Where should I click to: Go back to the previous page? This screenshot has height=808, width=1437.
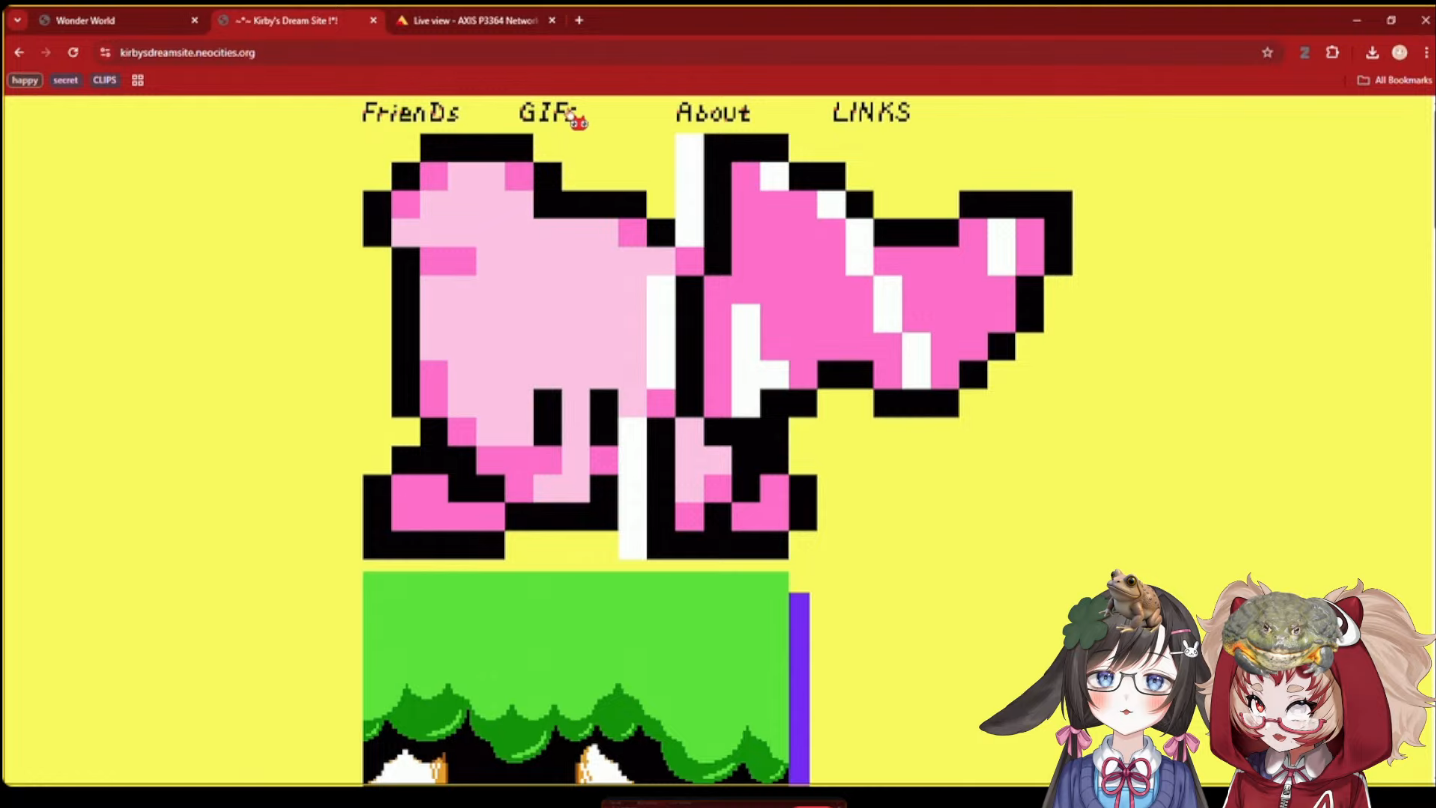tap(19, 53)
